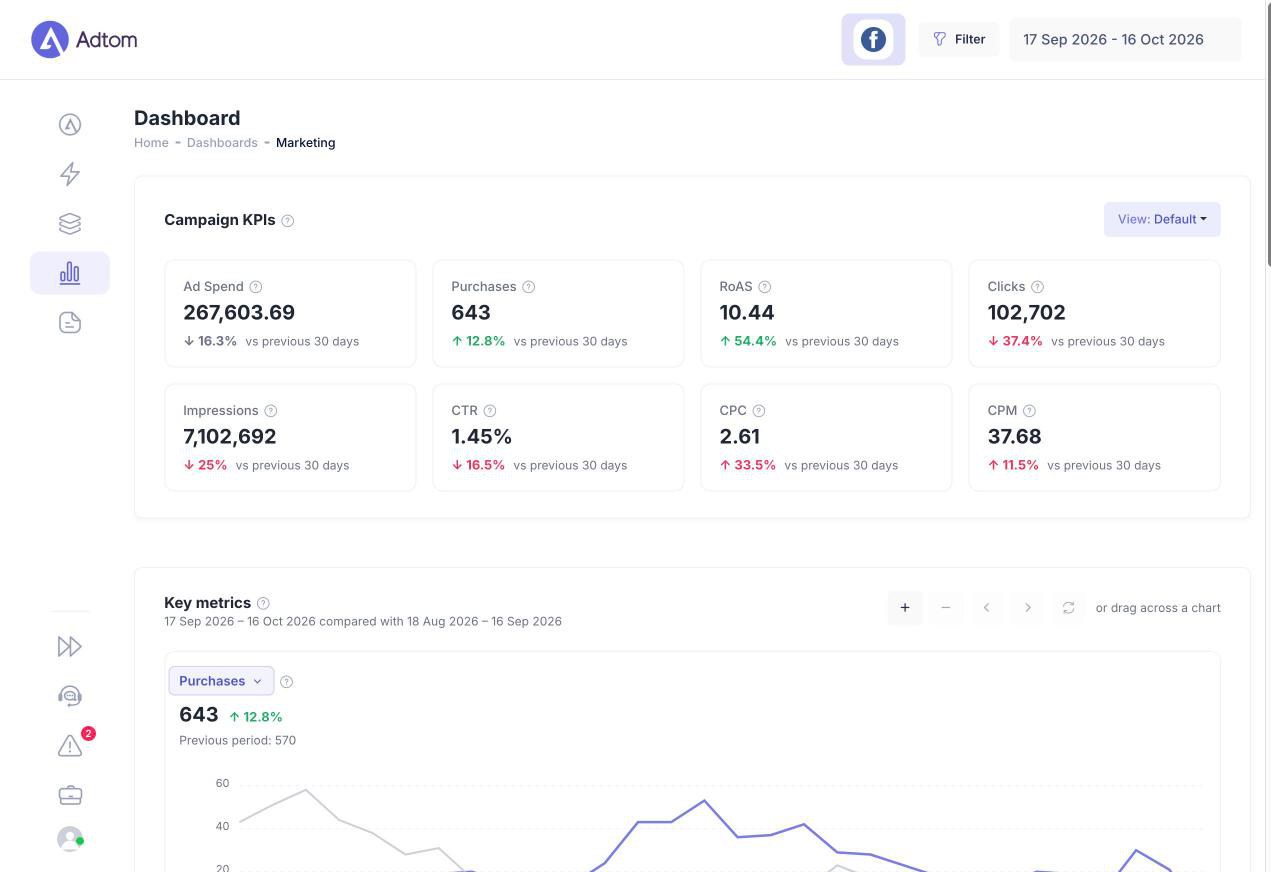The height and width of the screenshot is (872, 1271).
Task: Open the briefcase sidebar icon
Action: pyautogui.click(x=70, y=795)
